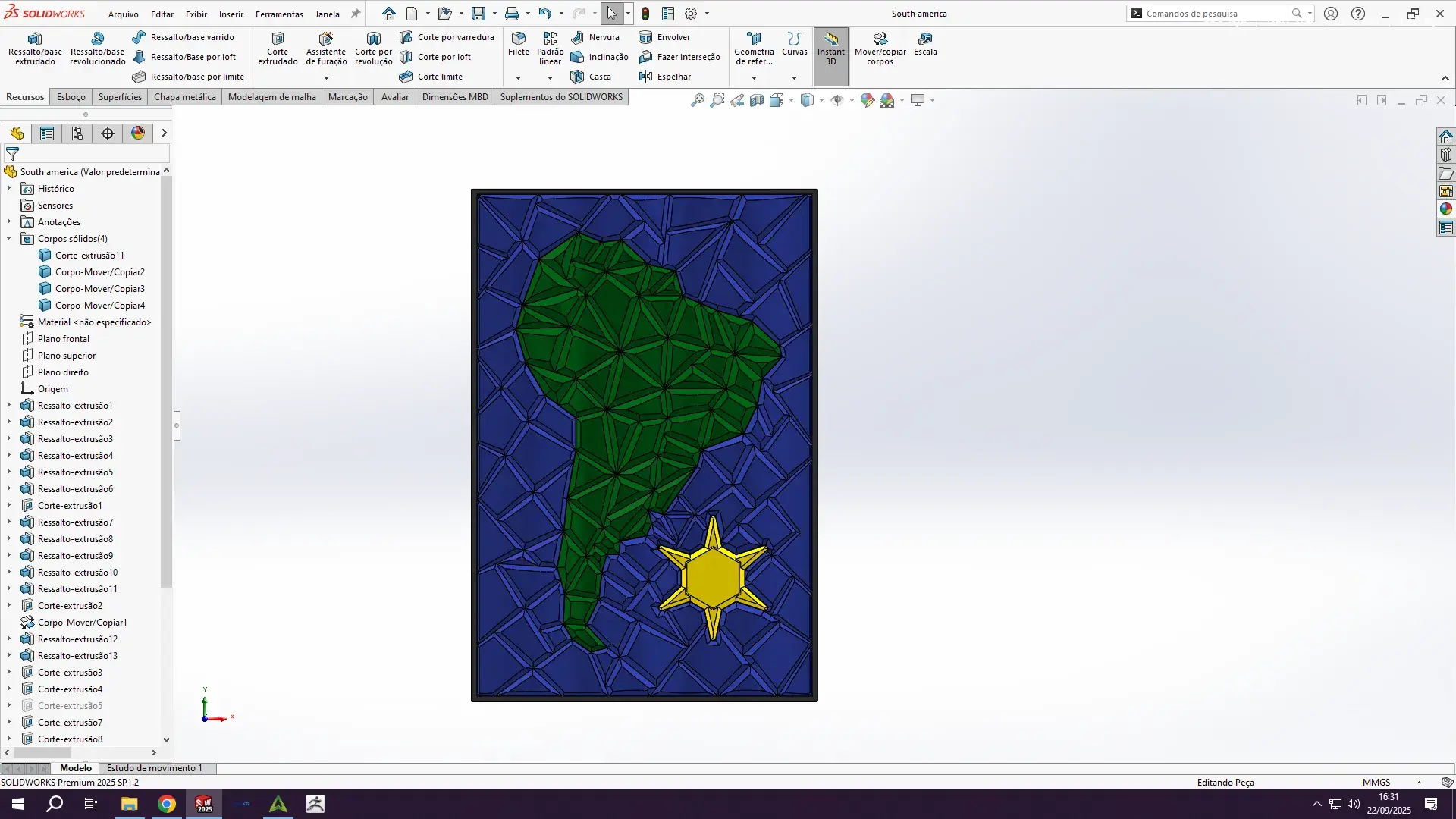The image size is (1456, 819).
Task: Switch to the Avaliar tab
Action: [x=395, y=97]
